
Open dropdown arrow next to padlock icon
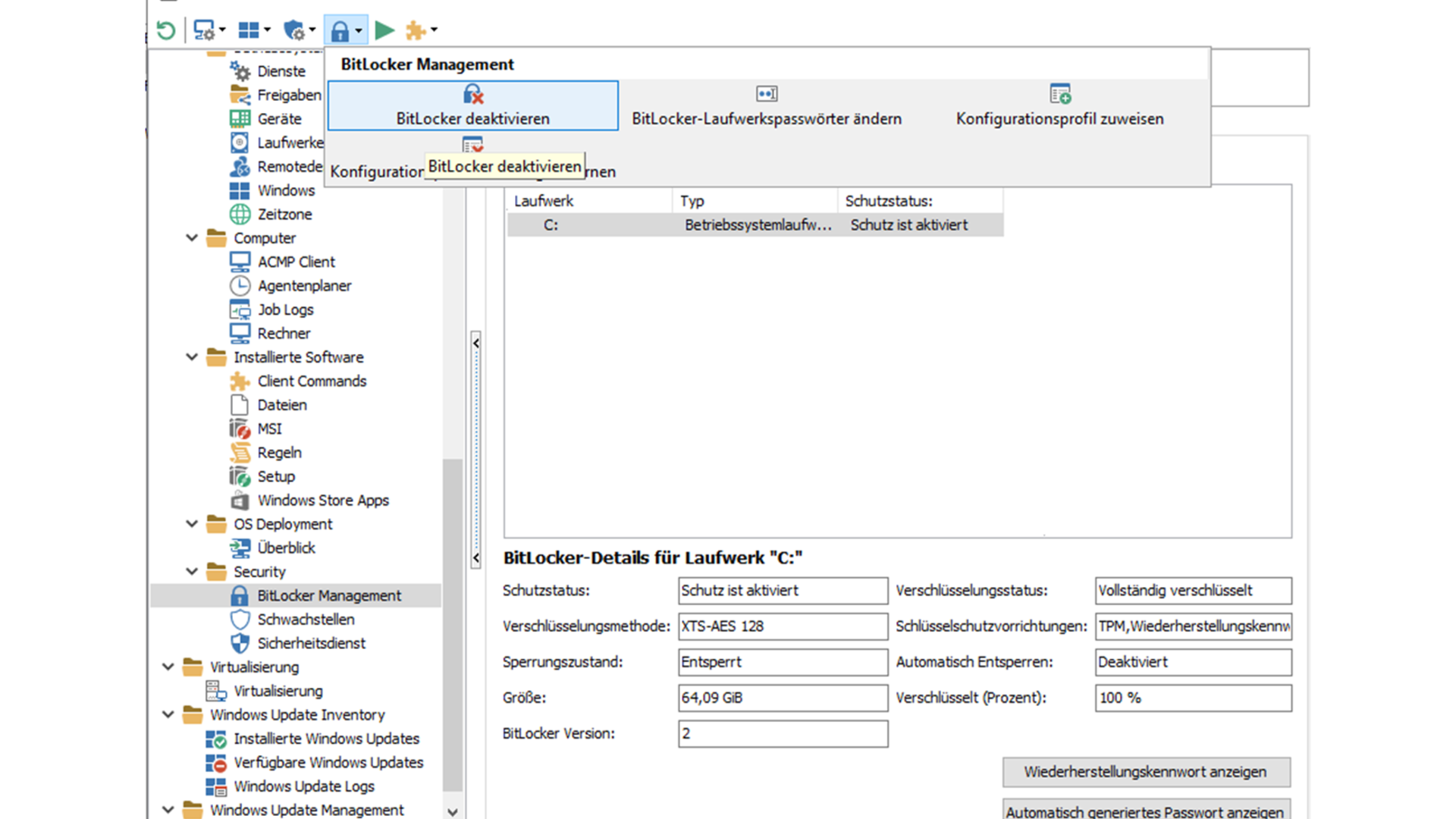(x=359, y=30)
